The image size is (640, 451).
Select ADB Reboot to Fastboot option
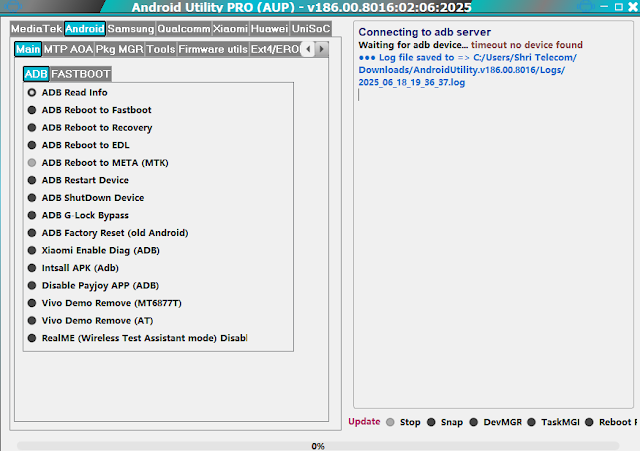coord(89,110)
